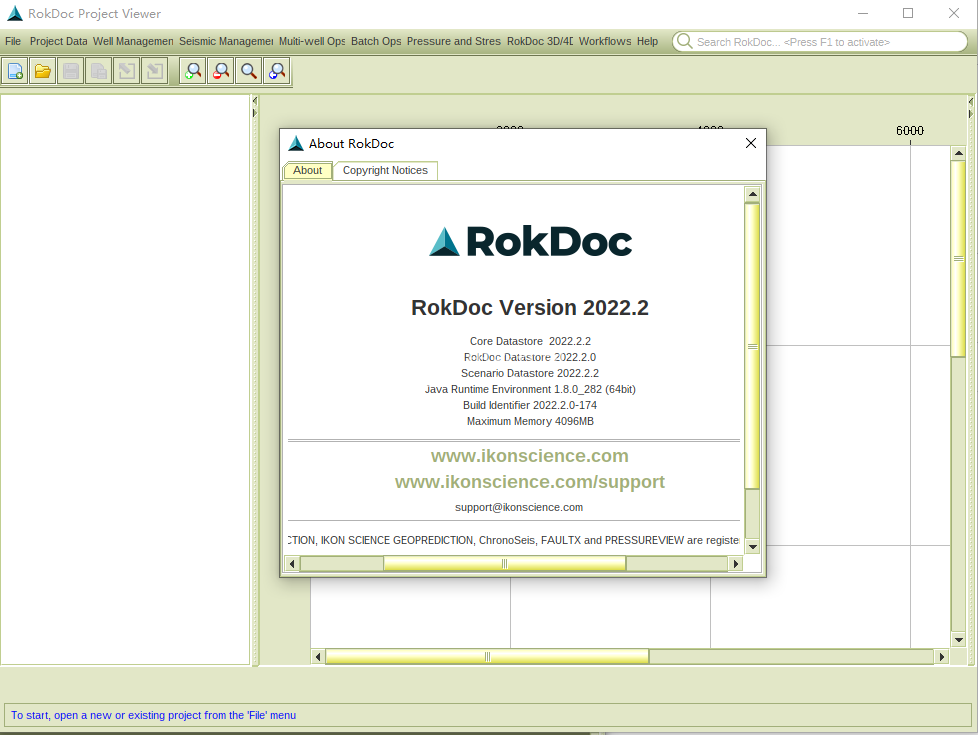
Task: Open the Seismic Management menu
Action: [226, 41]
